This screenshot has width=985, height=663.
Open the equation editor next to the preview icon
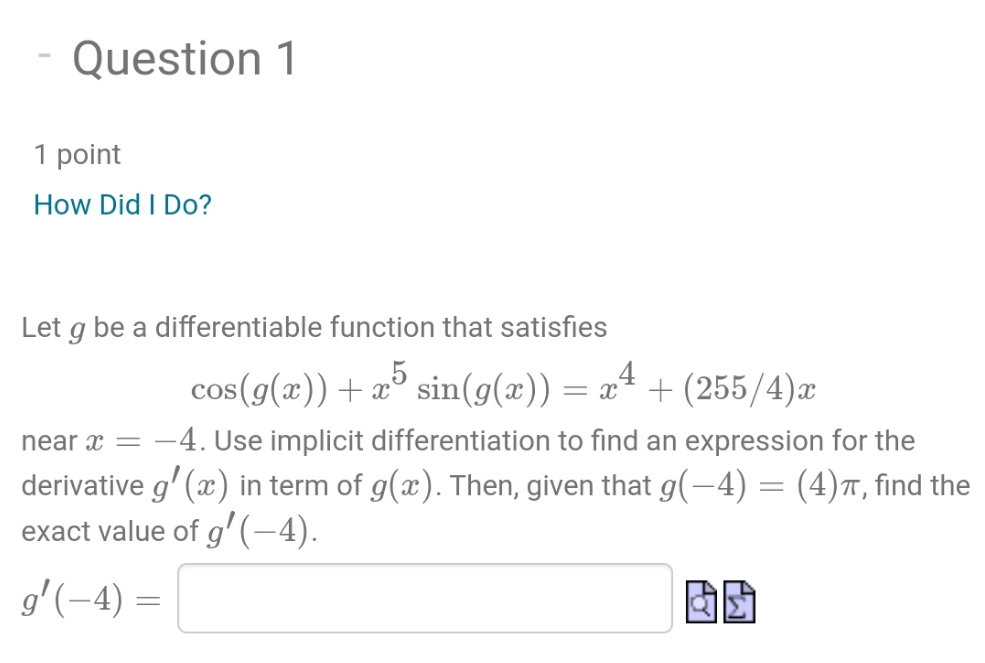coord(737,600)
